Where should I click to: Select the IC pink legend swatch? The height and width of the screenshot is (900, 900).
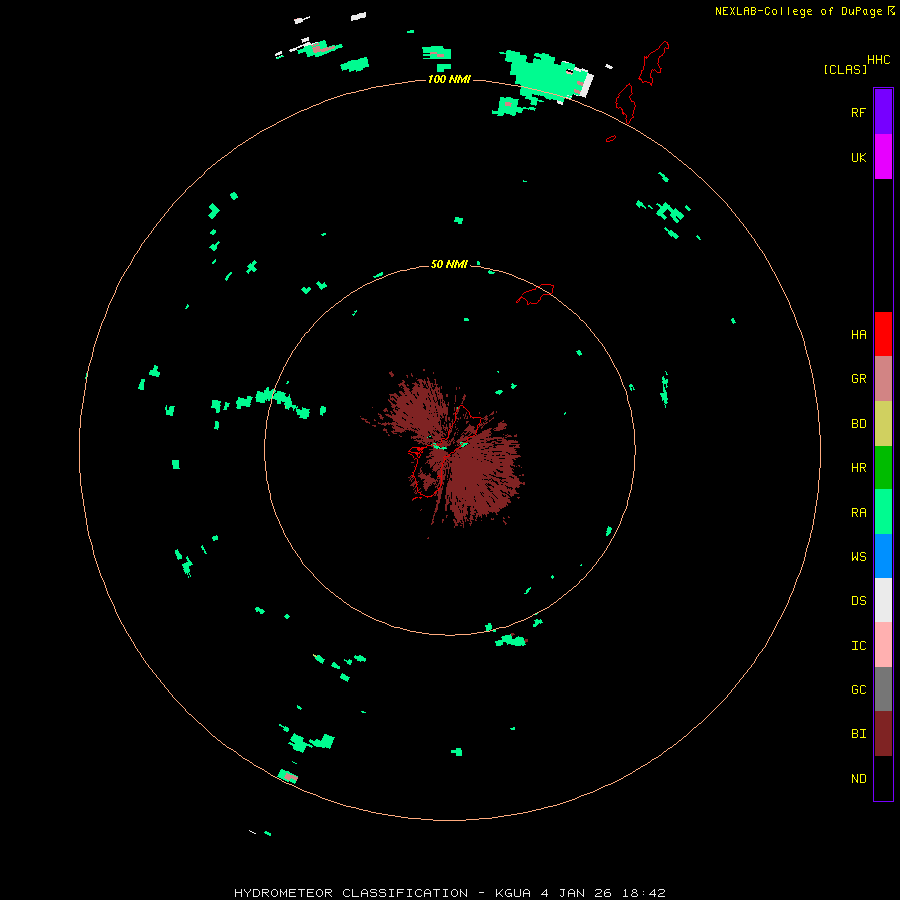tap(883, 645)
